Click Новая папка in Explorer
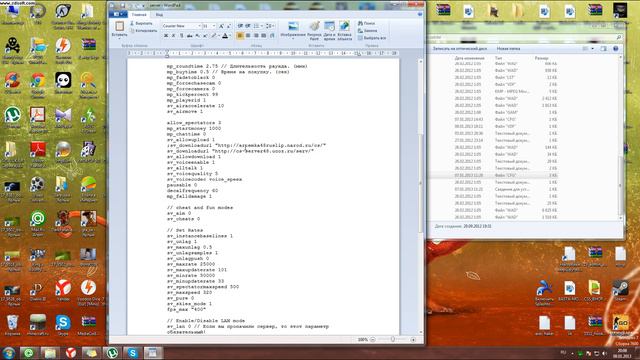The height and width of the screenshot is (360, 640). coord(508,49)
